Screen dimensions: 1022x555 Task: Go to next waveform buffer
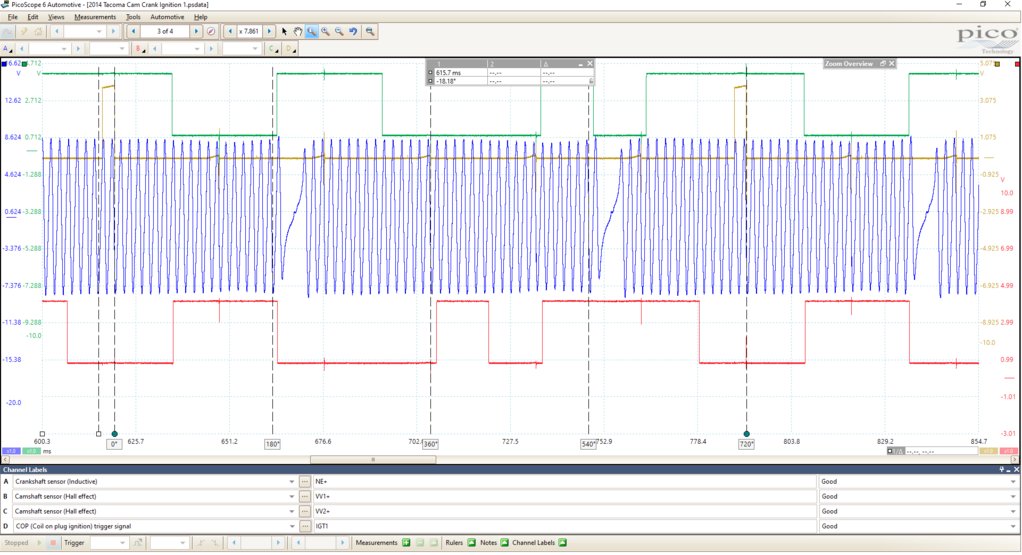196,31
